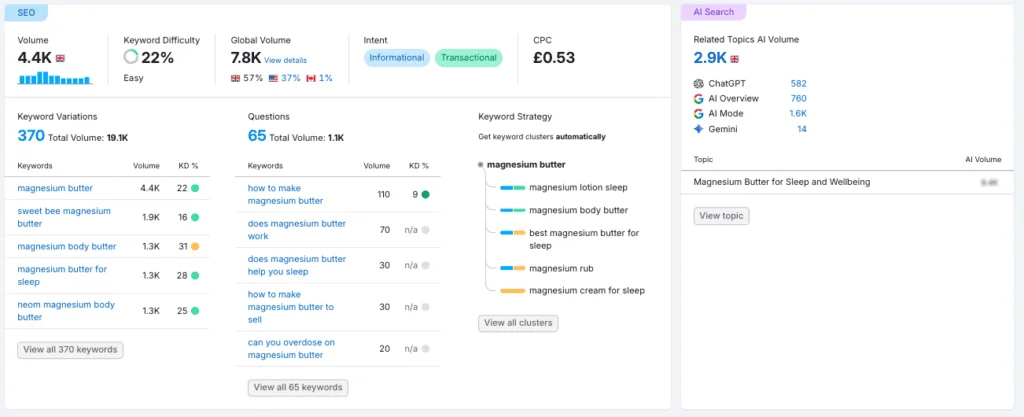This screenshot has height=417, width=1024.
Task: Open the SEO tab label
Action: coord(26,12)
